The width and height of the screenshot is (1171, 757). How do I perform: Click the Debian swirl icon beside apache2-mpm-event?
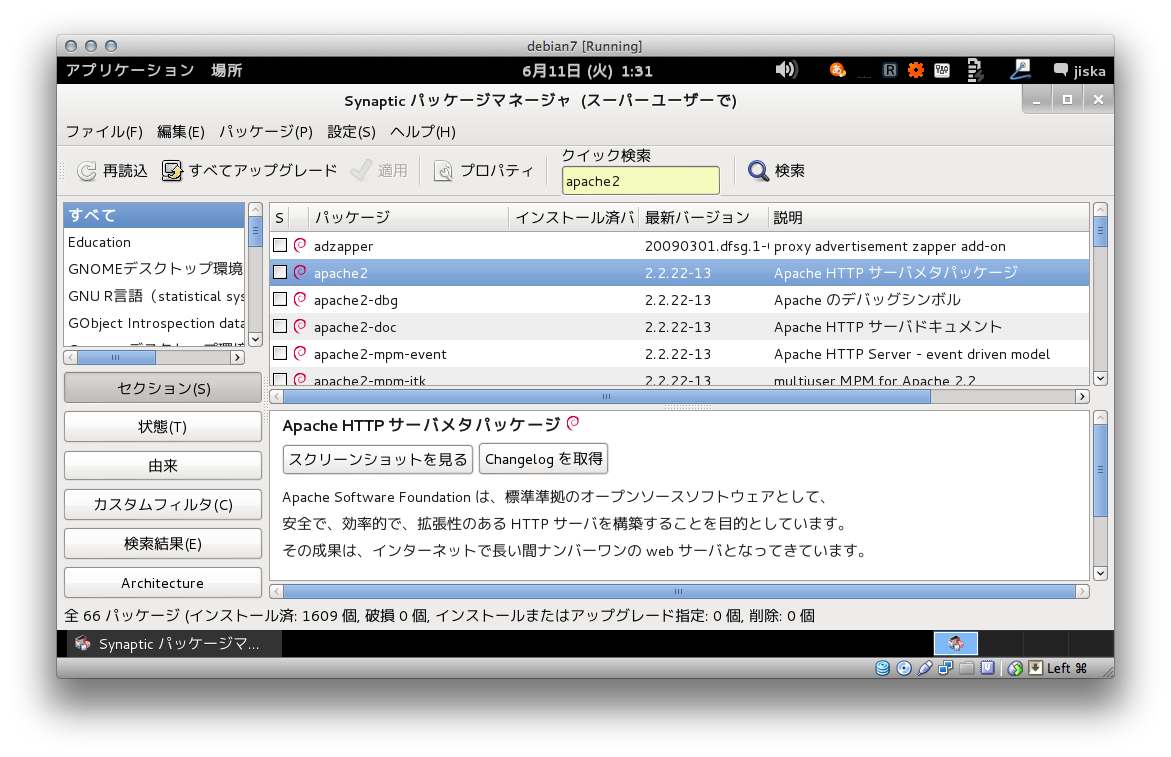pos(300,352)
